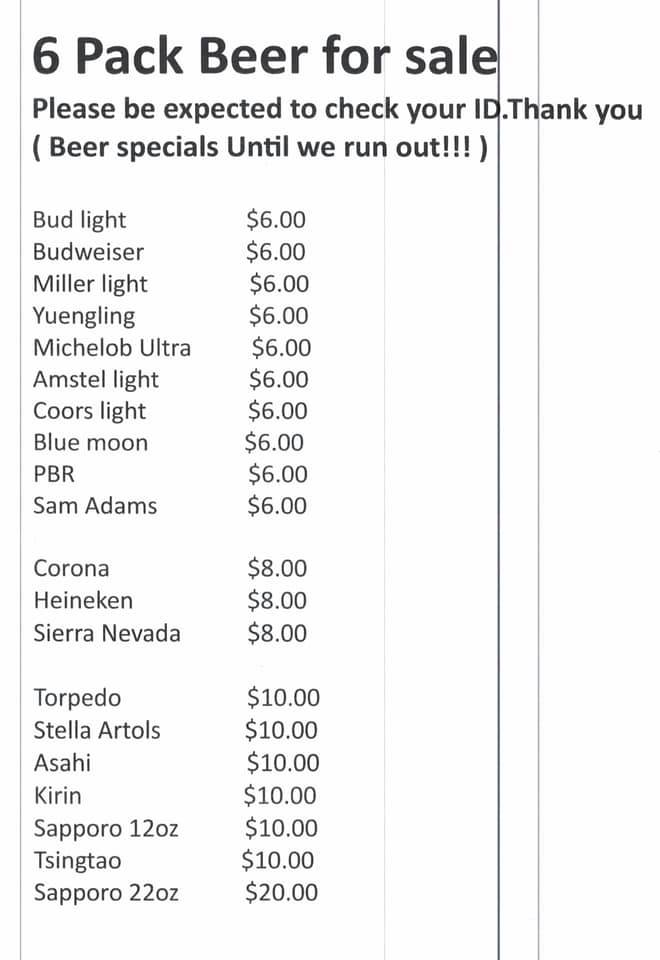Screen dimensions: 660x960
Task: Click the $20.00 price for Sapporo 22oz
Action: click(x=281, y=892)
